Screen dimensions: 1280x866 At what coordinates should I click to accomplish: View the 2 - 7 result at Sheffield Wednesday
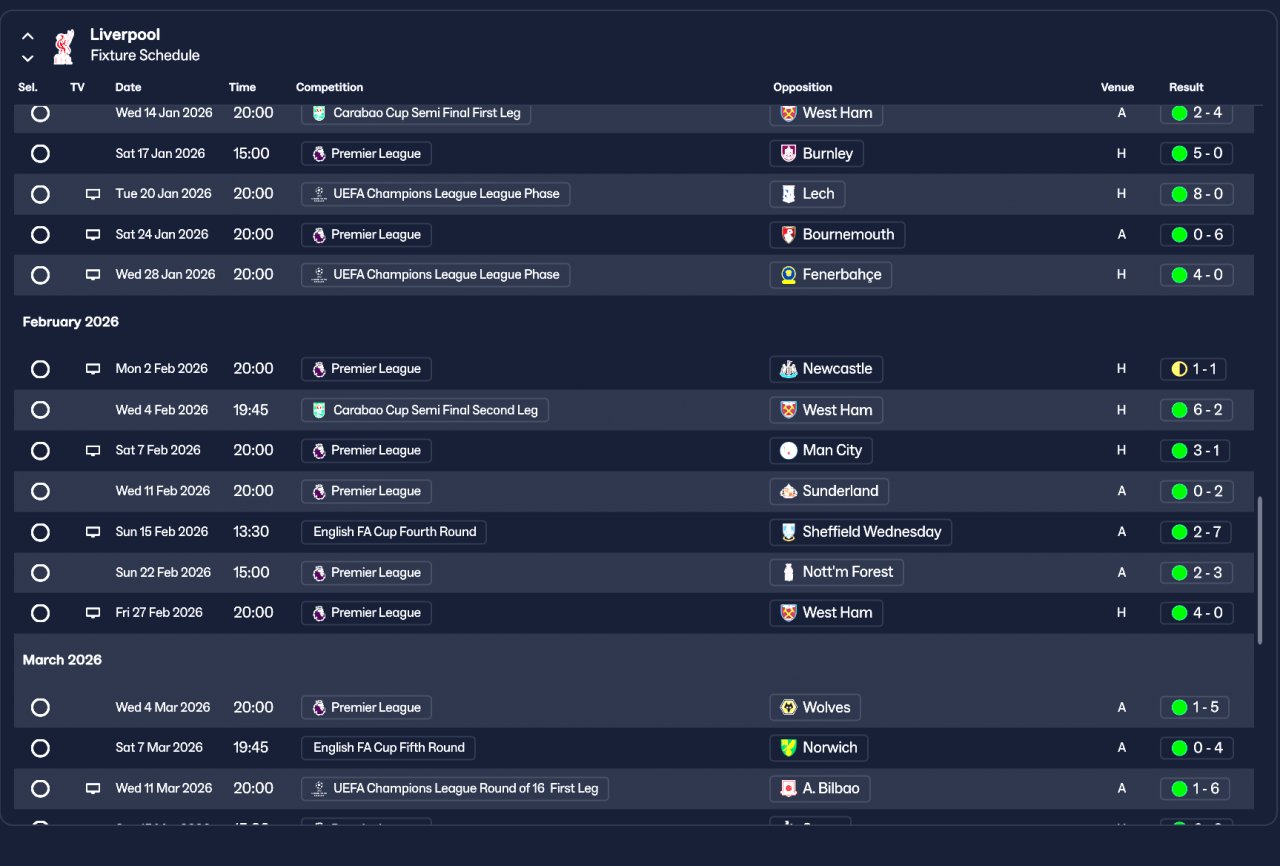[1195, 532]
